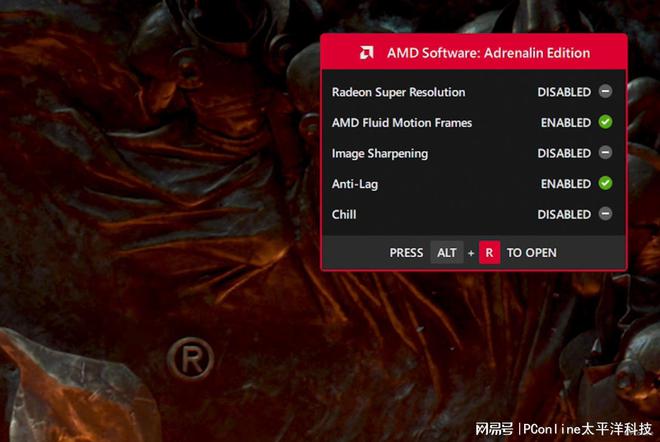
Task: Click the AMD Software: Adrenalin Edition title
Action: click(488, 53)
